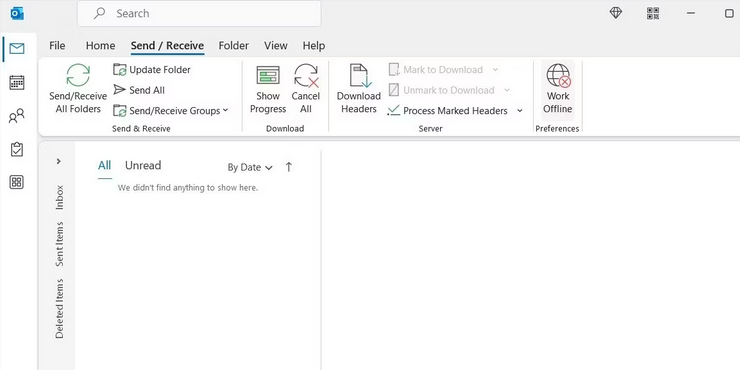Image resolution: width=740 pixels, height=370 pixels.
Task: Switch to the Home ribbon tab
Action: [101, 46]
